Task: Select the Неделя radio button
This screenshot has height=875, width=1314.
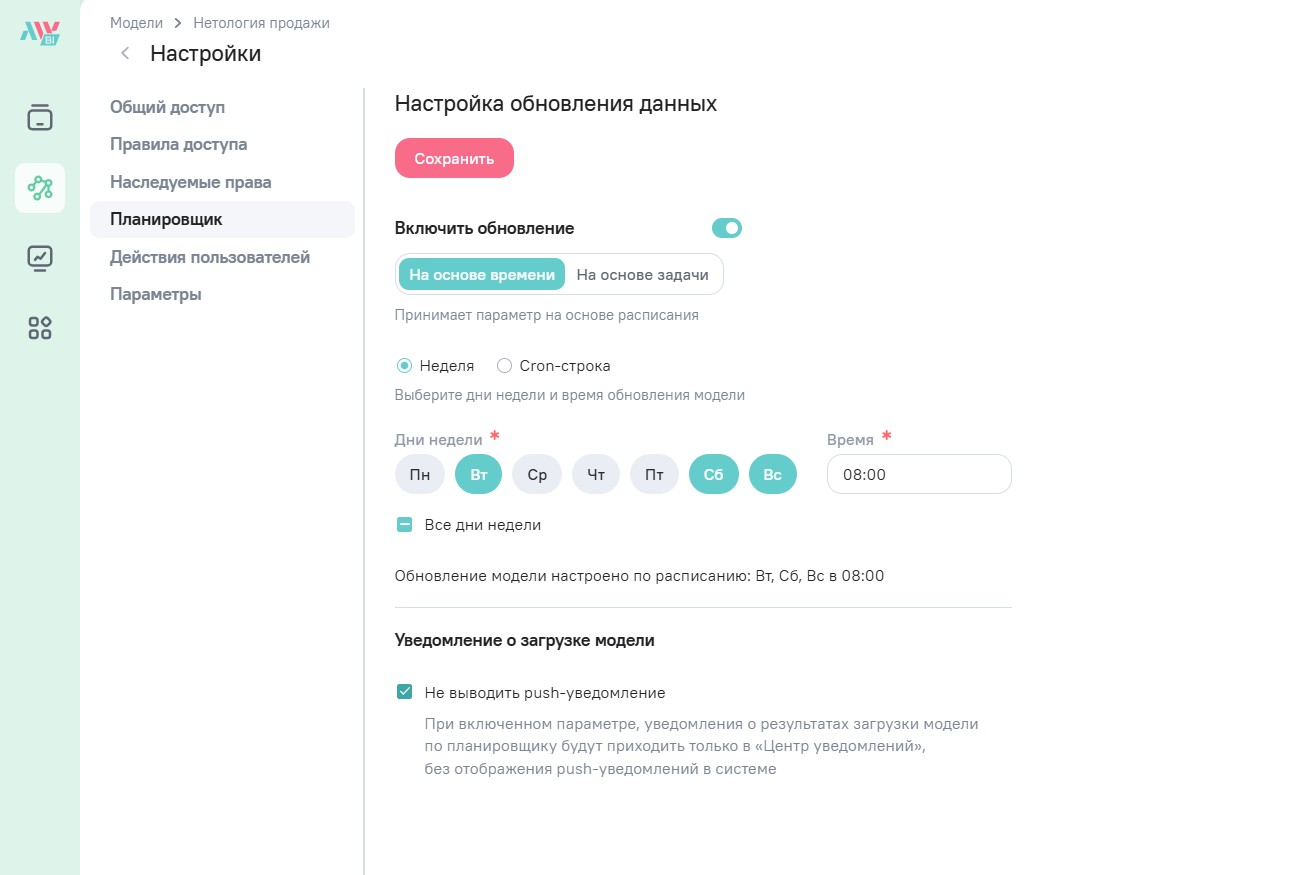Action: (405, 366)
